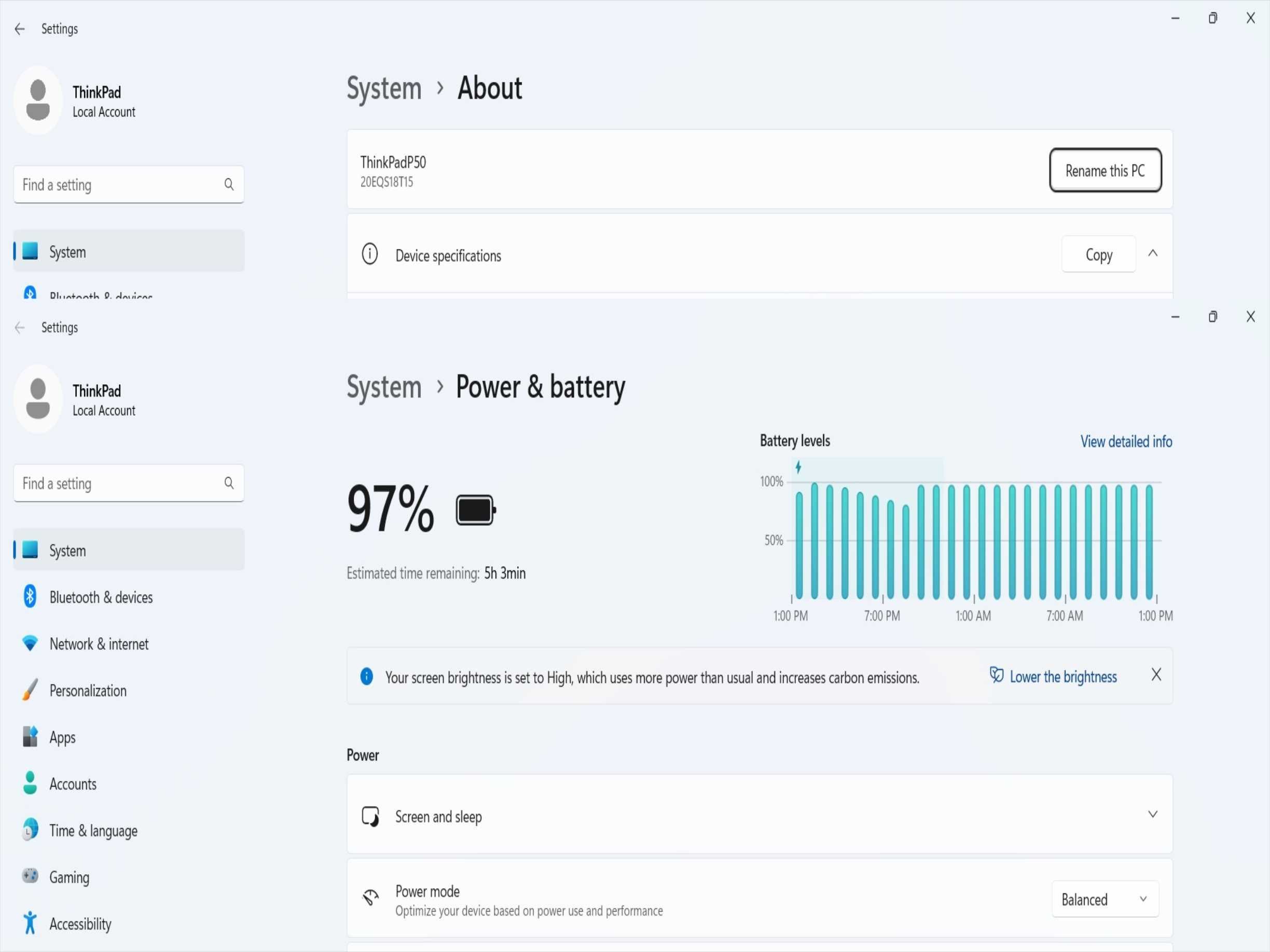This screenshot has height=952, width=1270.
Task: Click the user avatar in Power & battery window
Action: 38,399
